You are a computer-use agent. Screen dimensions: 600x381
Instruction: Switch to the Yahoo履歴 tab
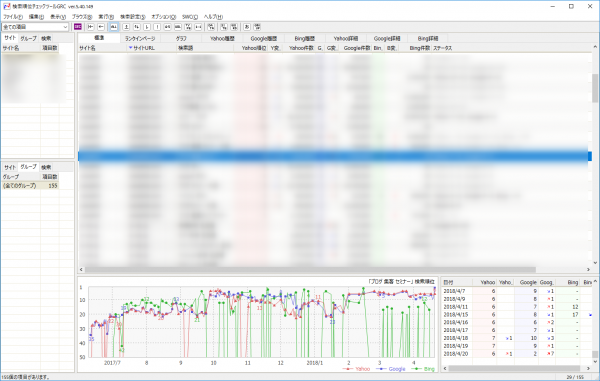pos(222,38)
